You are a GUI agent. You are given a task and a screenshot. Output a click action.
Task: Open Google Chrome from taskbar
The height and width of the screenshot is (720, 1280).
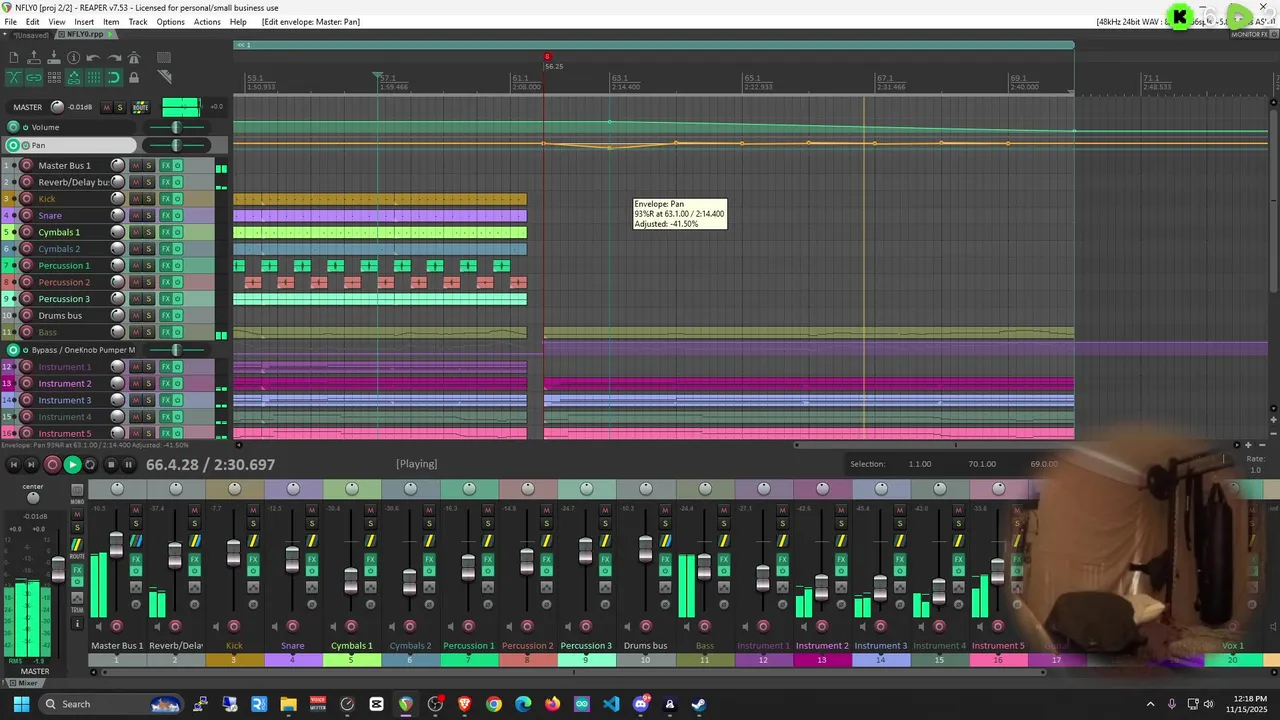[494, 704]
